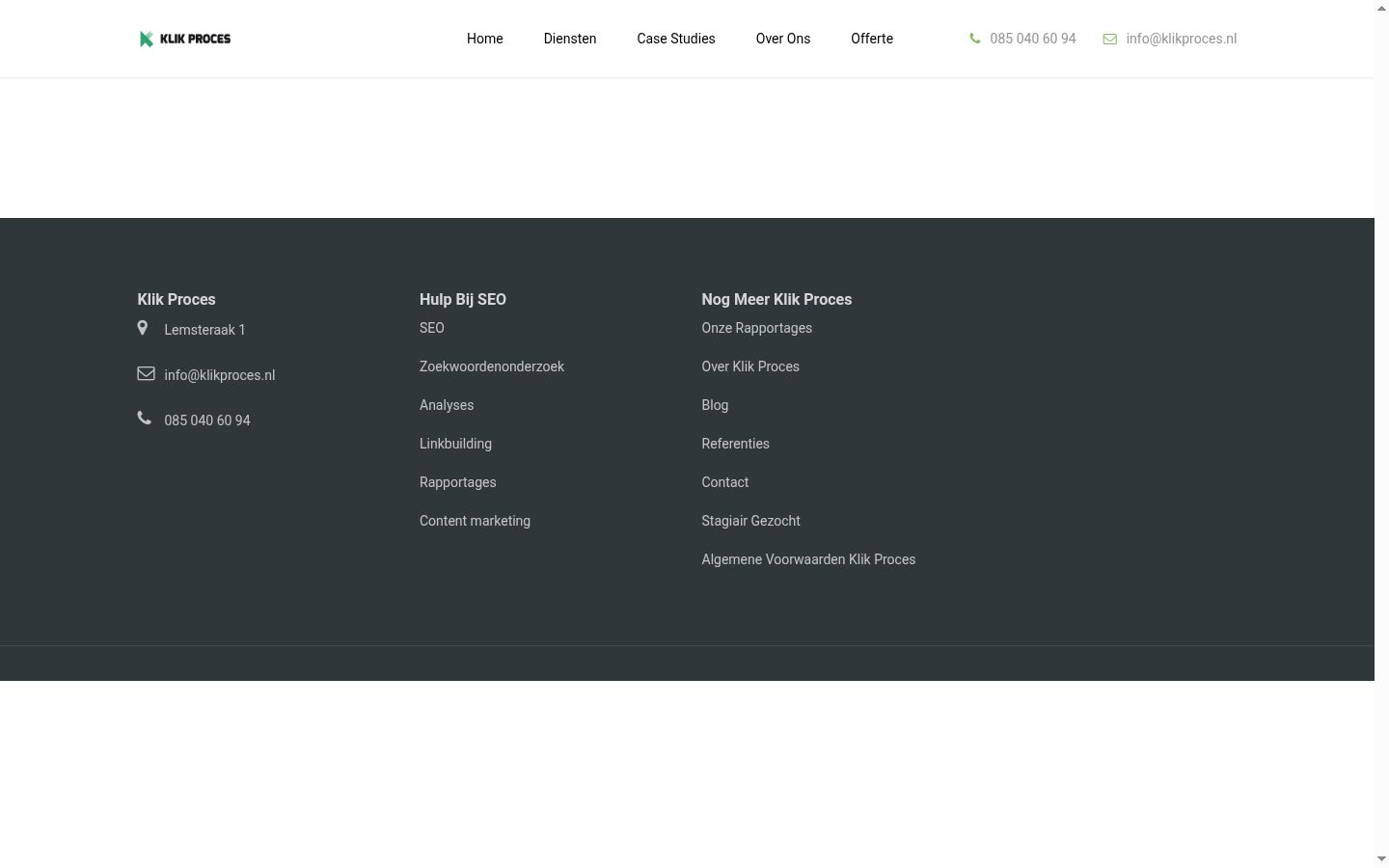Open the Referenties page
Viewport: 1389px width, 868px height.
point(736,444)
